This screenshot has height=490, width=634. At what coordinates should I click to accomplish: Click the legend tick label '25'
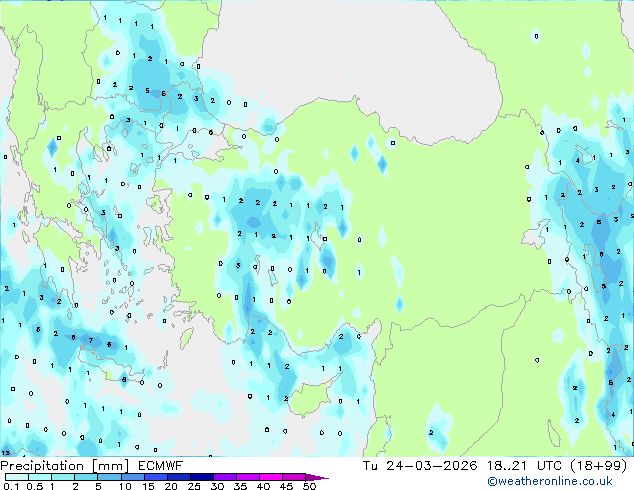[x=194, y=486]
